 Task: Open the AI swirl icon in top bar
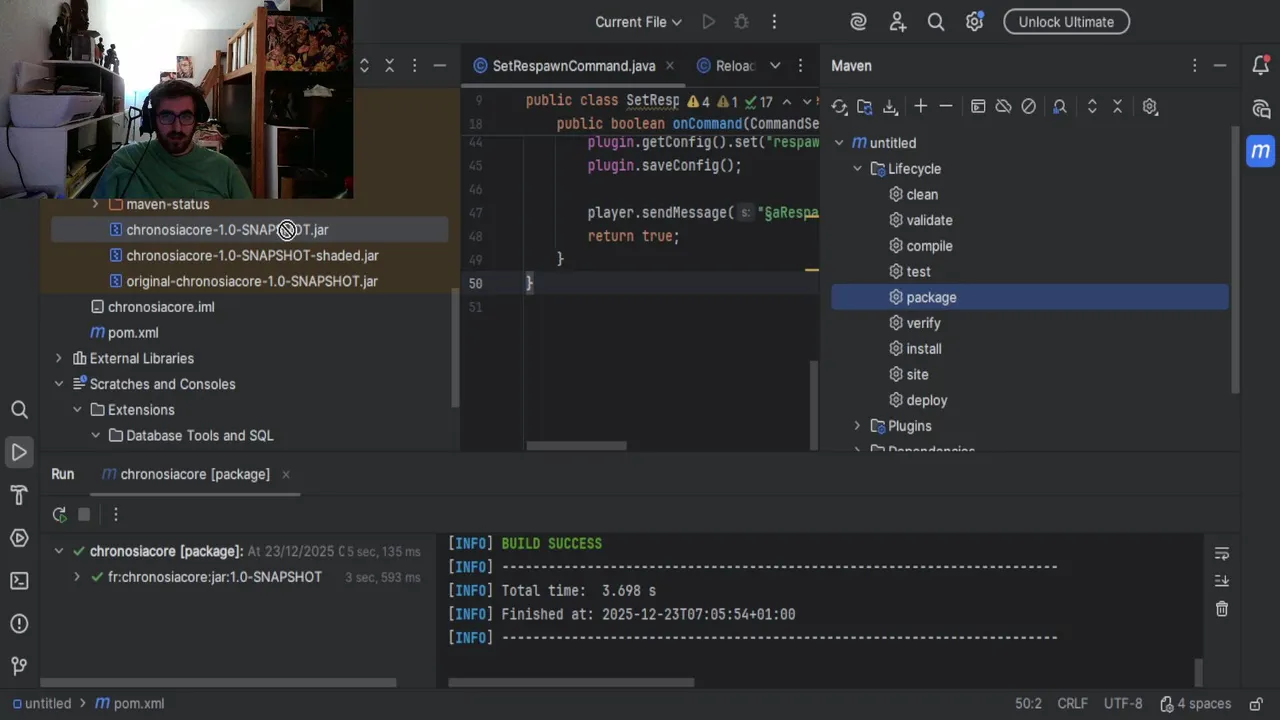(x=858, y=22)
